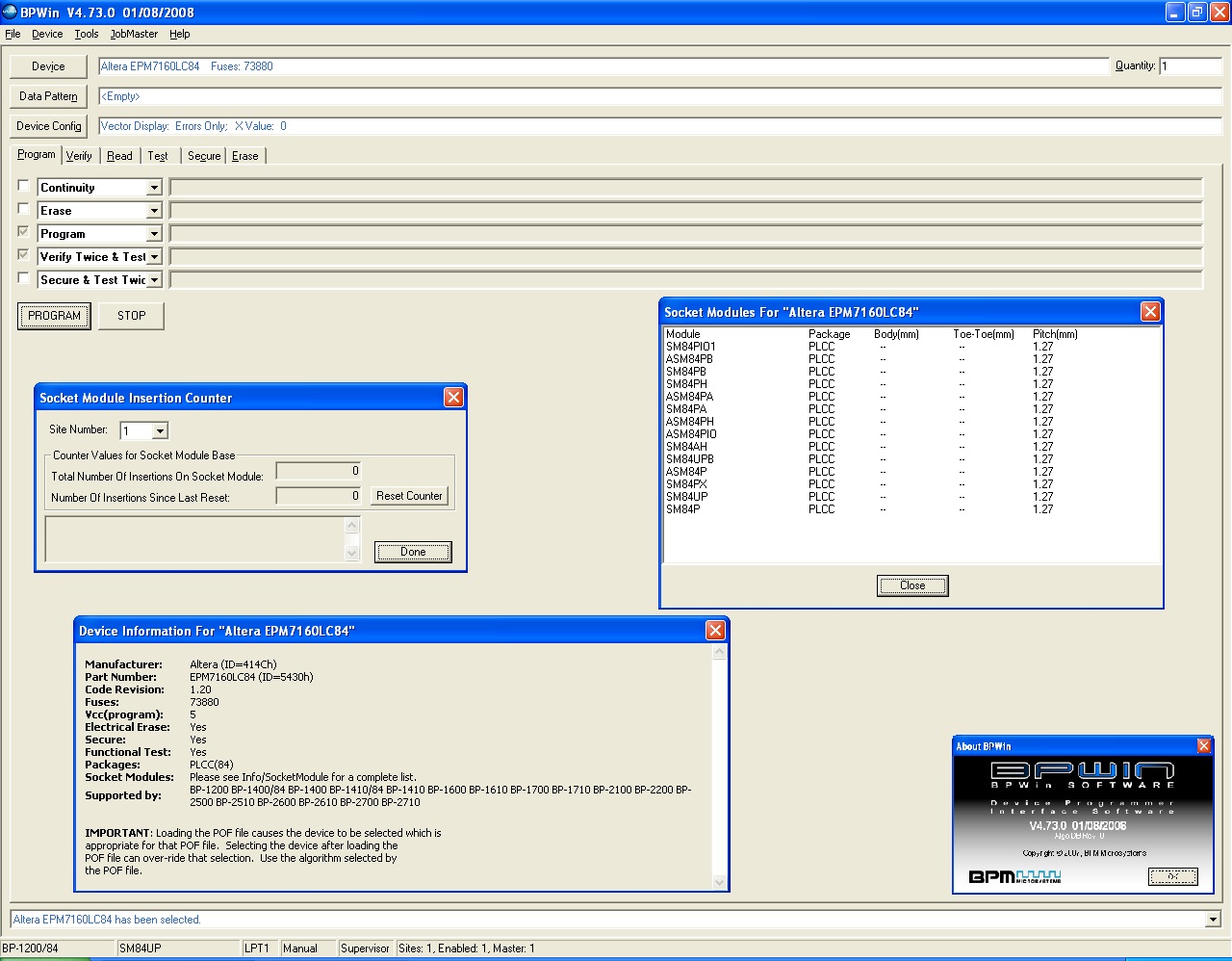The height and width of the screenshot is (961, 1232).
Task: Click the Device Config button
Action: point(48,126)
